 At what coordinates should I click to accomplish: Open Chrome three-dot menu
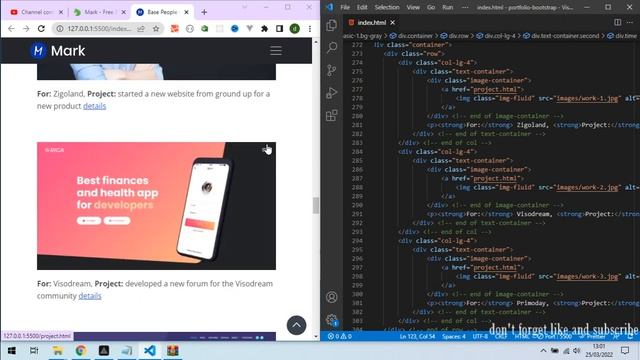click(310, 29)
